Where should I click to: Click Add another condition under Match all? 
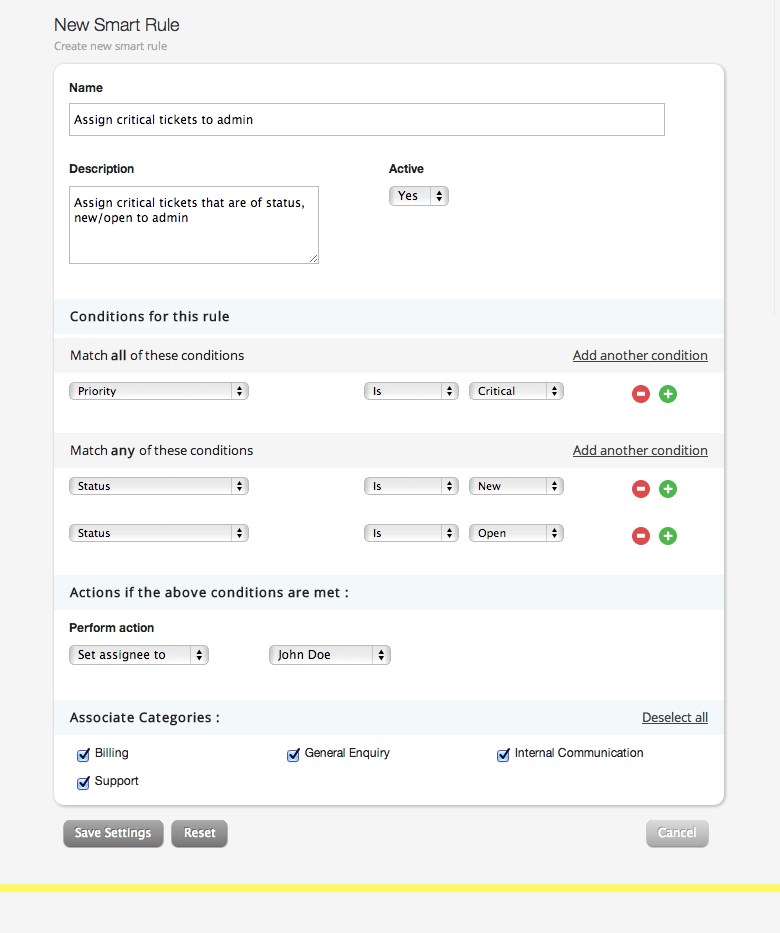click(640, 355)
